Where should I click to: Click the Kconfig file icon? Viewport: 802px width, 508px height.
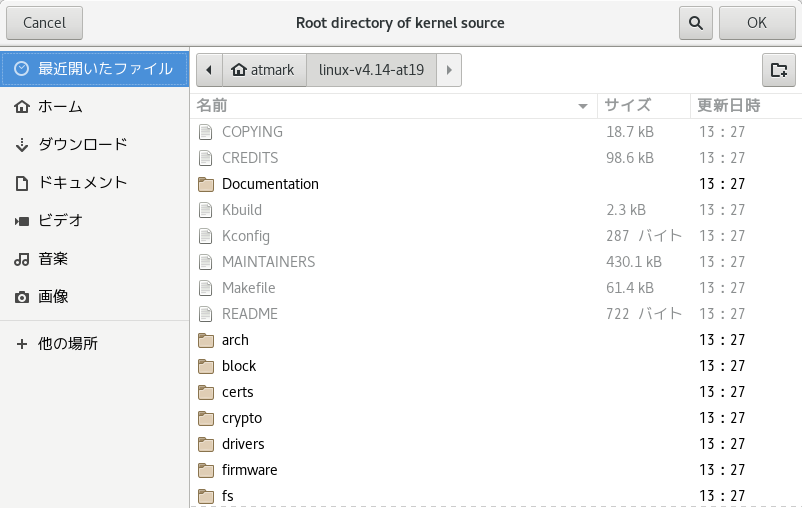point(206,236)
